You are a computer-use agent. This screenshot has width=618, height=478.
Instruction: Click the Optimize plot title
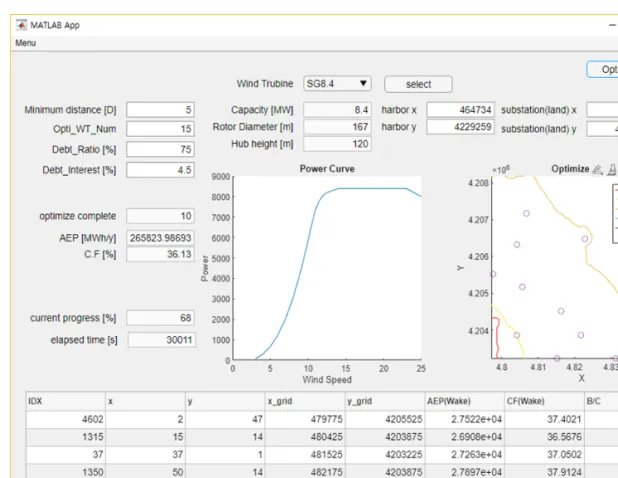570,169
